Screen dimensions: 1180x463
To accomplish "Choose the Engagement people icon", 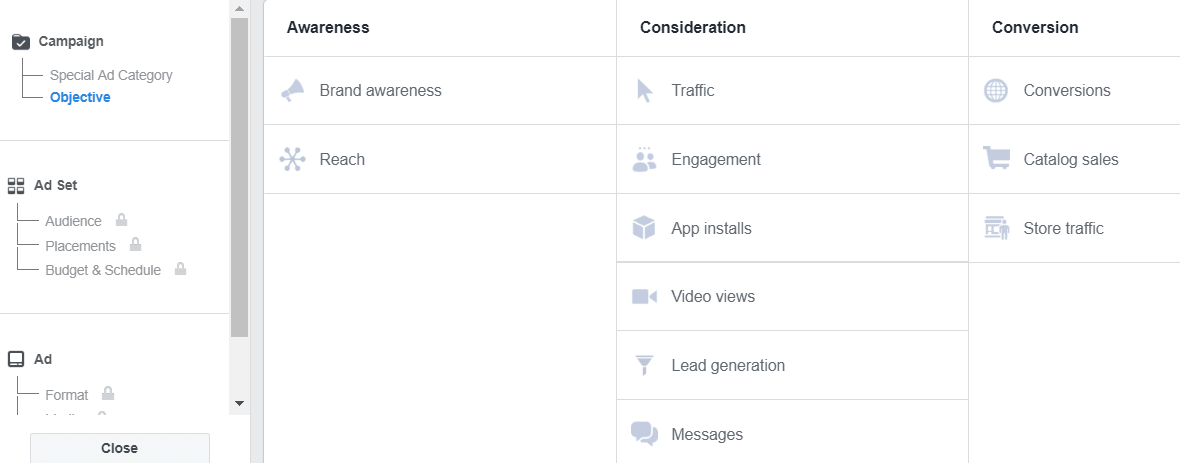I will [645, 159].
